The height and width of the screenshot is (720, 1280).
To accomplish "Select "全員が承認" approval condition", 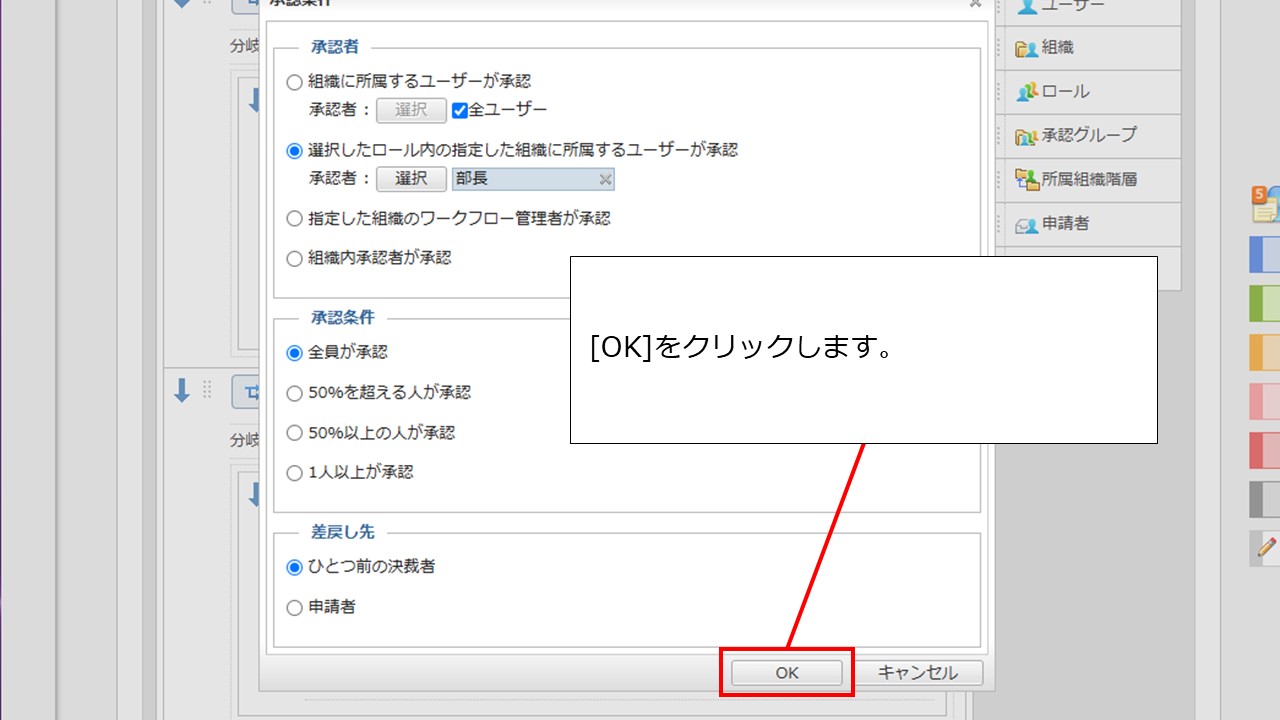I will 294,353.
